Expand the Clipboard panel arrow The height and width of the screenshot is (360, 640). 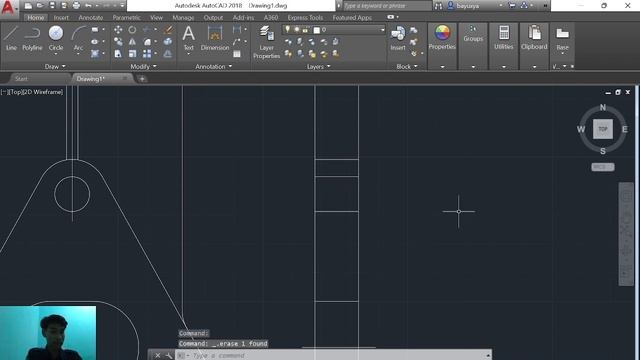coord(534,67)
